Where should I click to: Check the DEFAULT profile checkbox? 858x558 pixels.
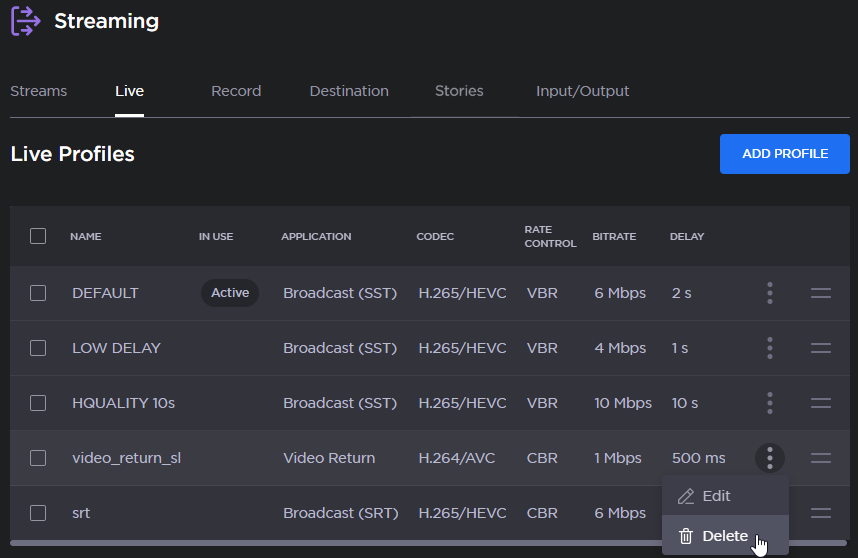click(38, 293)
